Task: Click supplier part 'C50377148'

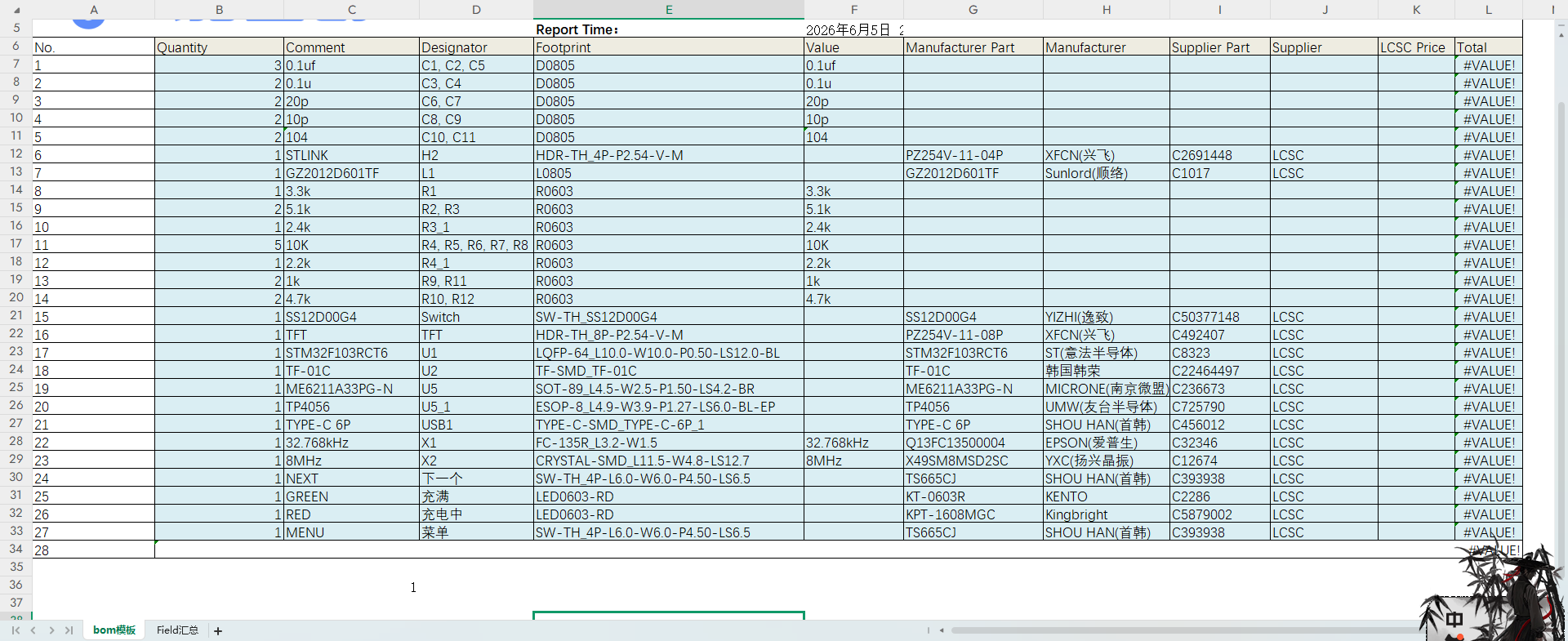Action: click(1220, 317)
